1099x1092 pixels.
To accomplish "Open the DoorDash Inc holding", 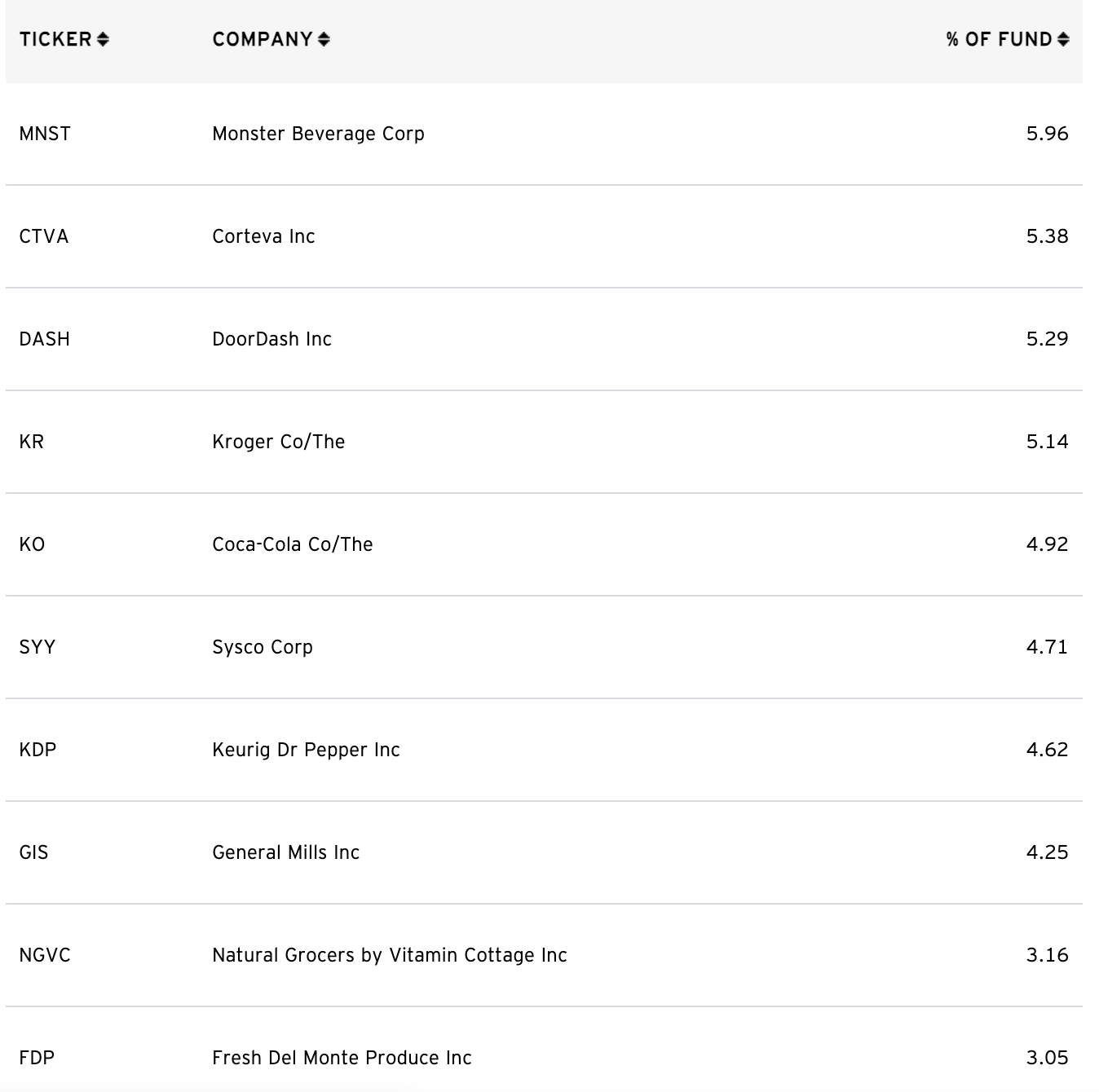I will [271, 339].
